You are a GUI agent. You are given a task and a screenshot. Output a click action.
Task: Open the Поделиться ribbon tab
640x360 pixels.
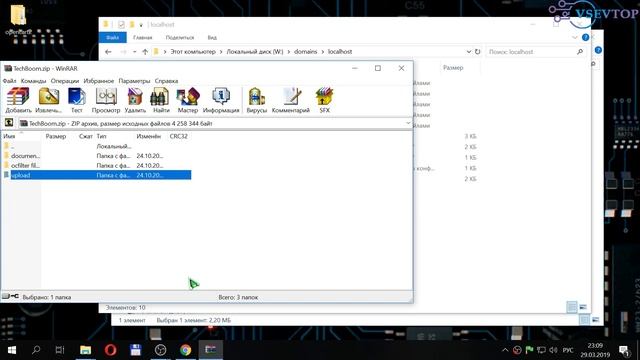[180, 38]
